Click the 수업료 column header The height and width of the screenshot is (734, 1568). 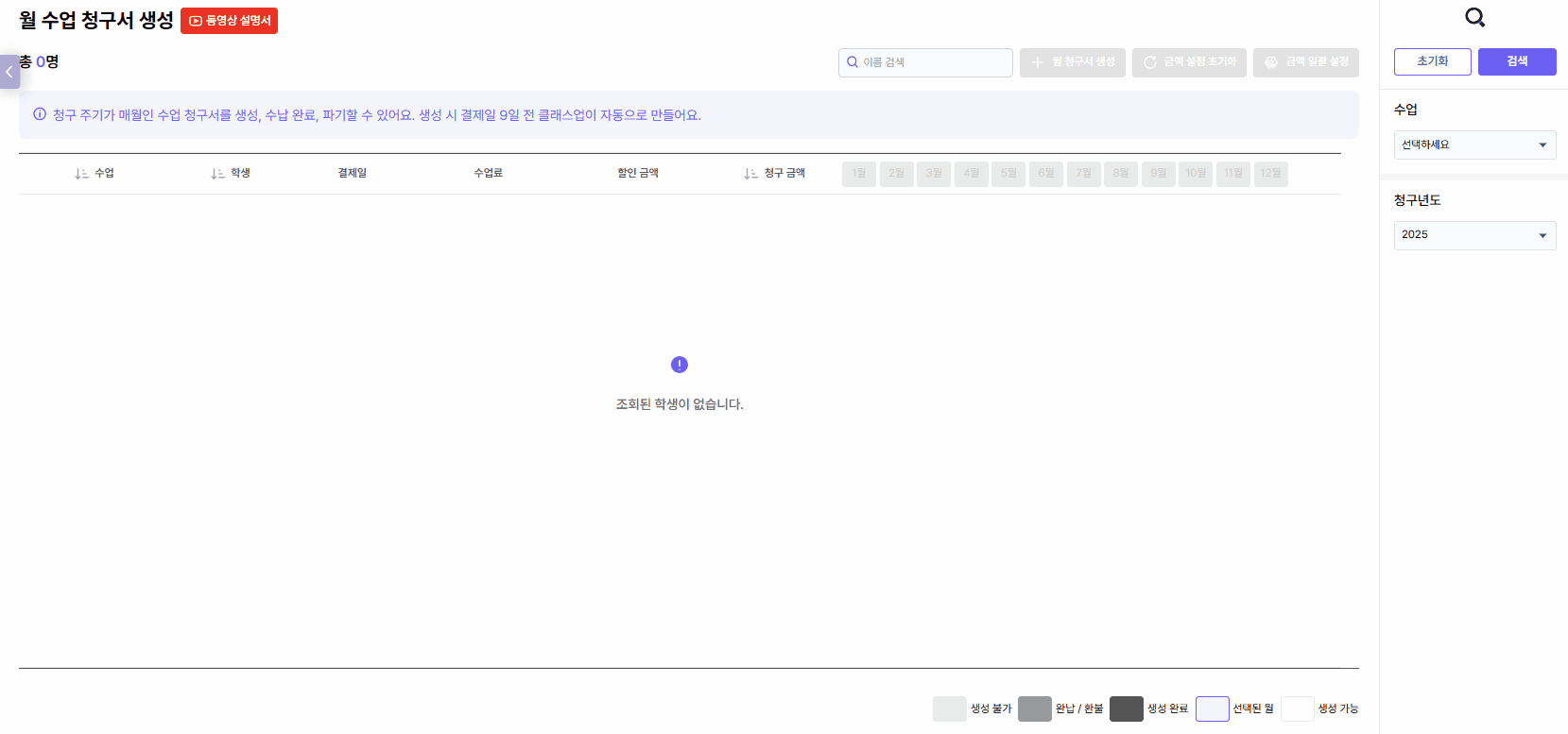point(489,173)
